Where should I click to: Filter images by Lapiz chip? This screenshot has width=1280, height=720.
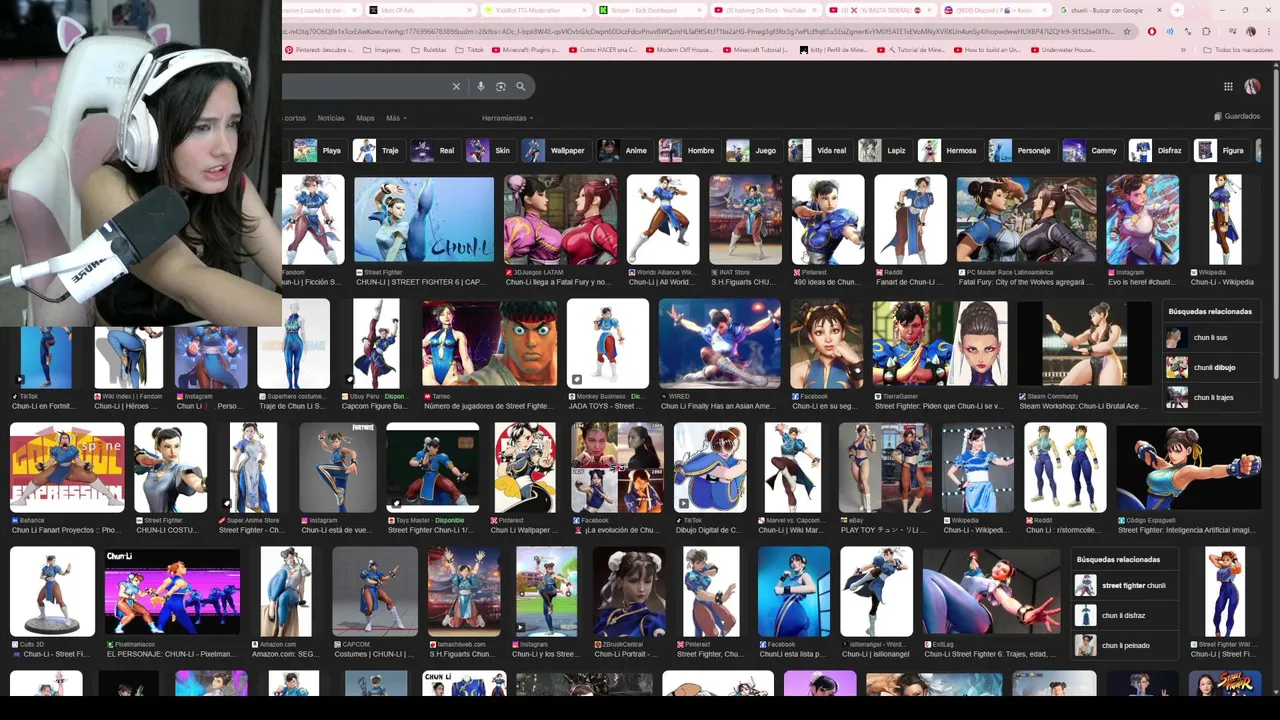884,151
